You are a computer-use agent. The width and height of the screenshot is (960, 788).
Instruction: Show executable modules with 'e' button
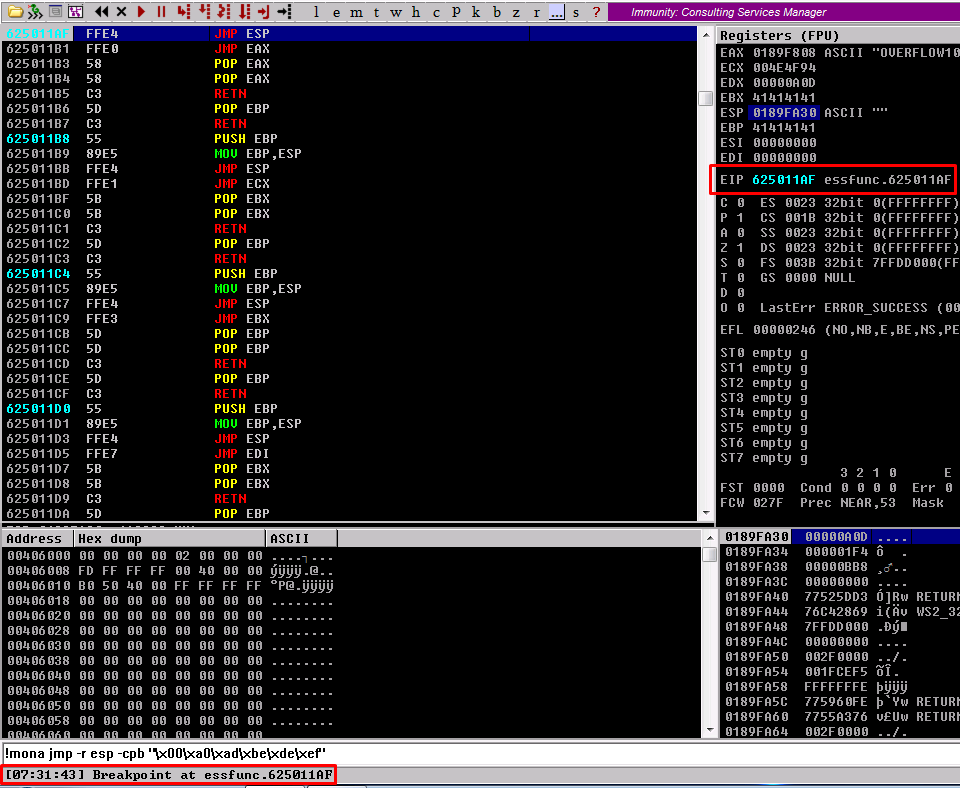coord(336,12)
